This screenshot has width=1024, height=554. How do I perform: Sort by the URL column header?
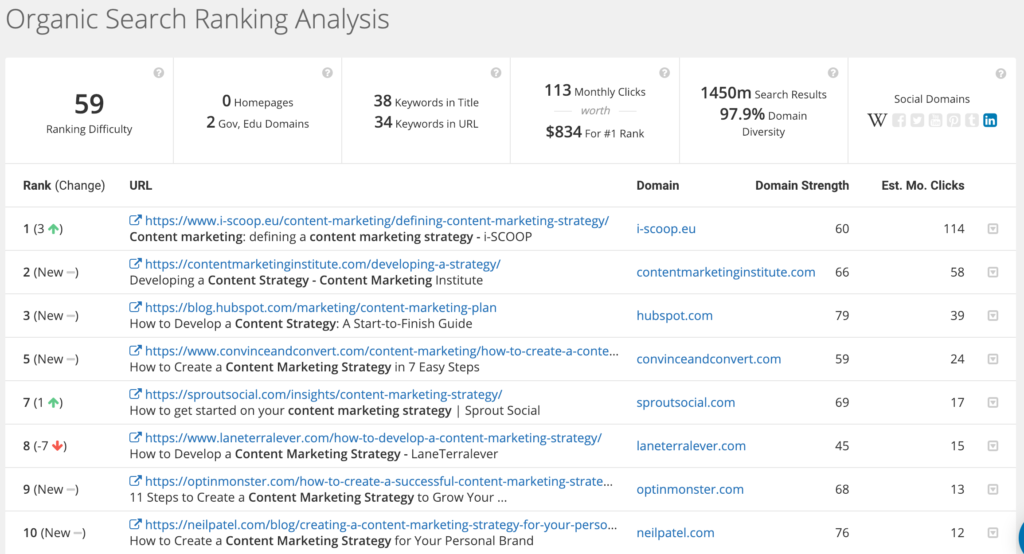pyautogui.click(x=140, y=186)
